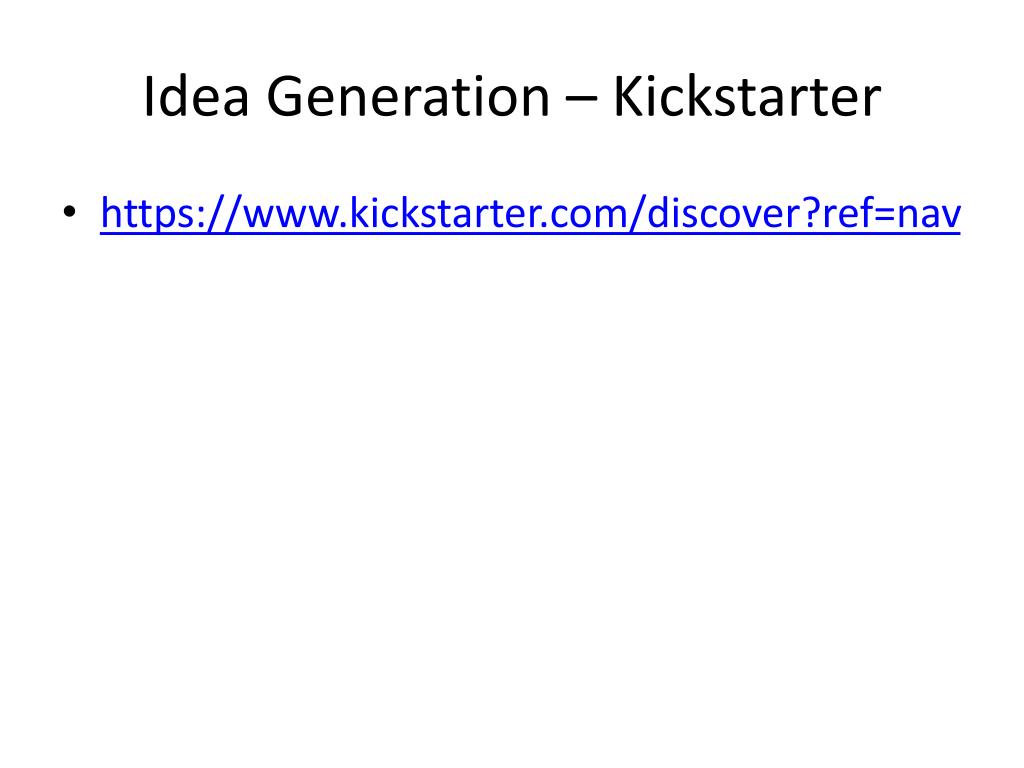Click the word Kickstarter in the heading

pyautogui.click(x=747, y=97)
